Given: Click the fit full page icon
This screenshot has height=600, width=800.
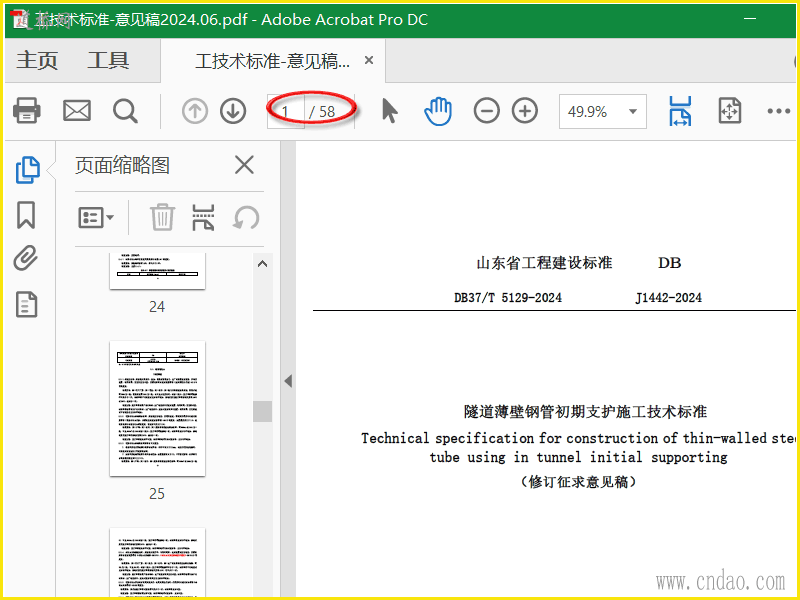Looking at the screenshot, I should coord(730,111).
